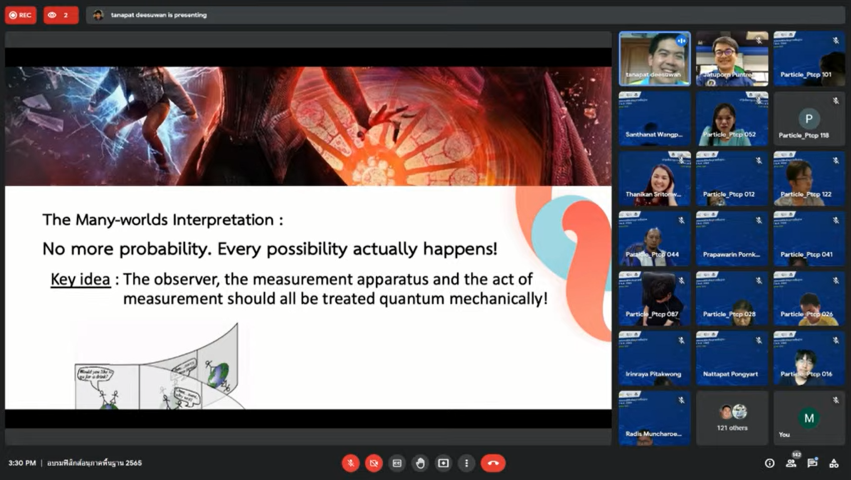Image resolution: width=851 pixels, height=480 pixels.
Task: Select the Particle_Ptcp 026 video tile
Action: pyautogui.click(x=809, y=299)
